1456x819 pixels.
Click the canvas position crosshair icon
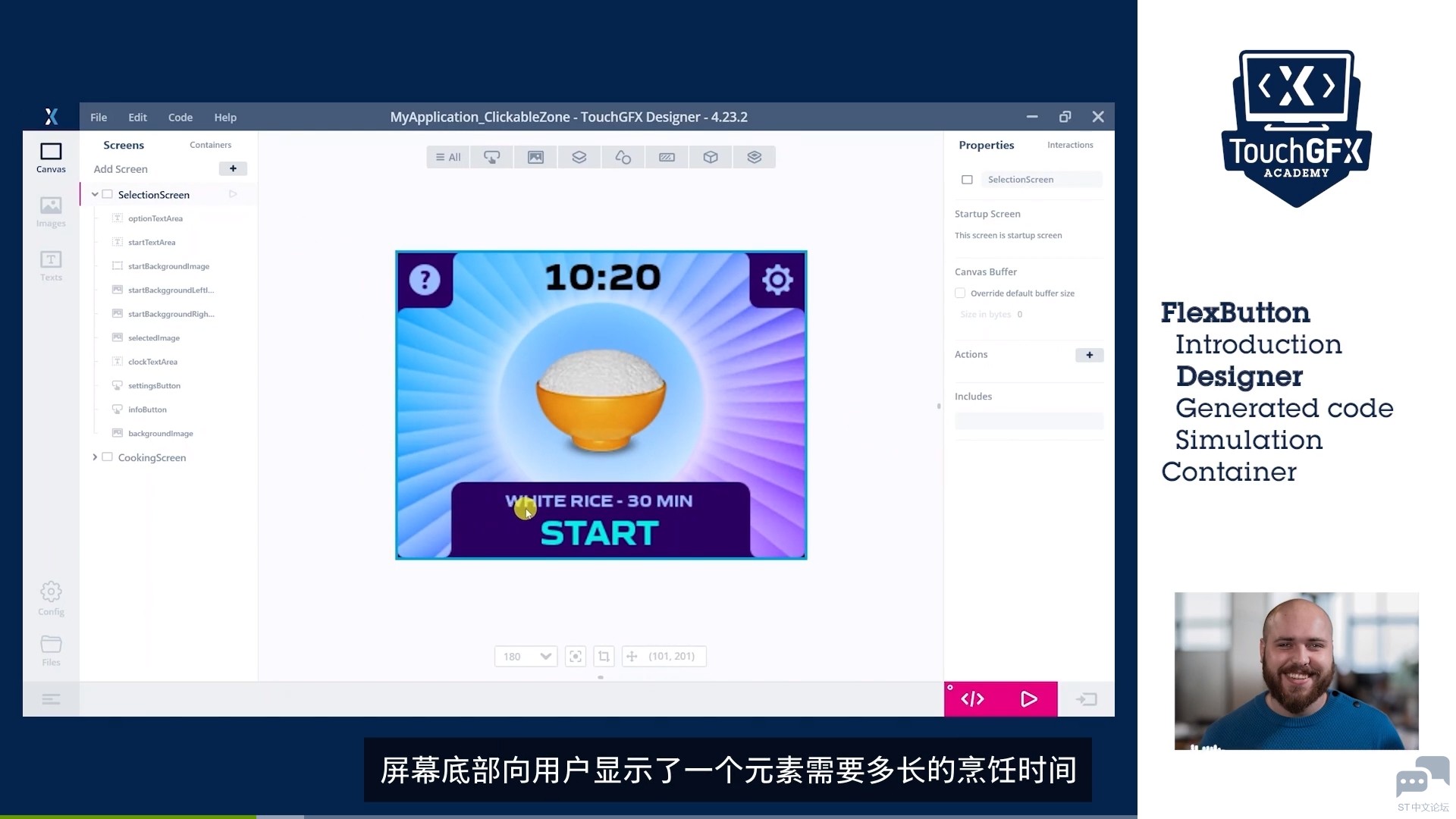tap(632, 656)
